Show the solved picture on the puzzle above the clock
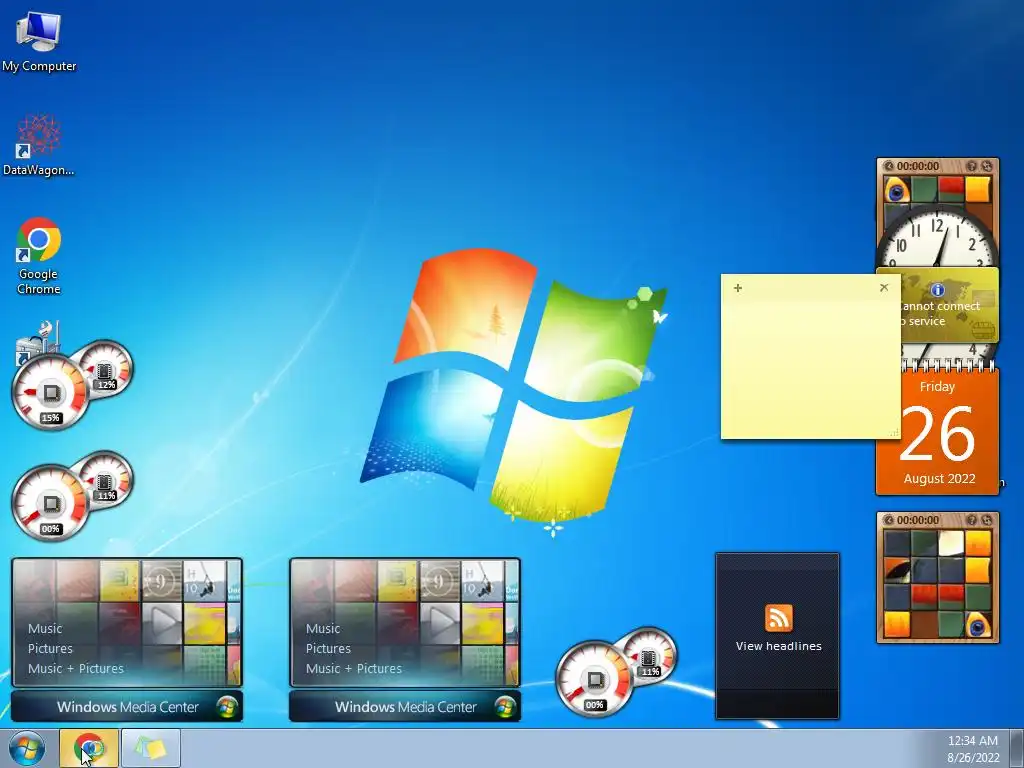The width and height of the screenshot is (1024, 768). coord(972,166)
